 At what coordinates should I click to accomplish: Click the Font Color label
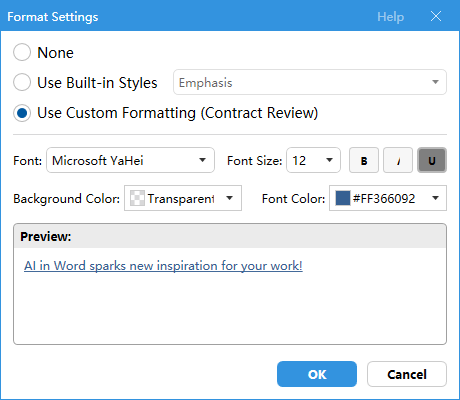[293, 199]
